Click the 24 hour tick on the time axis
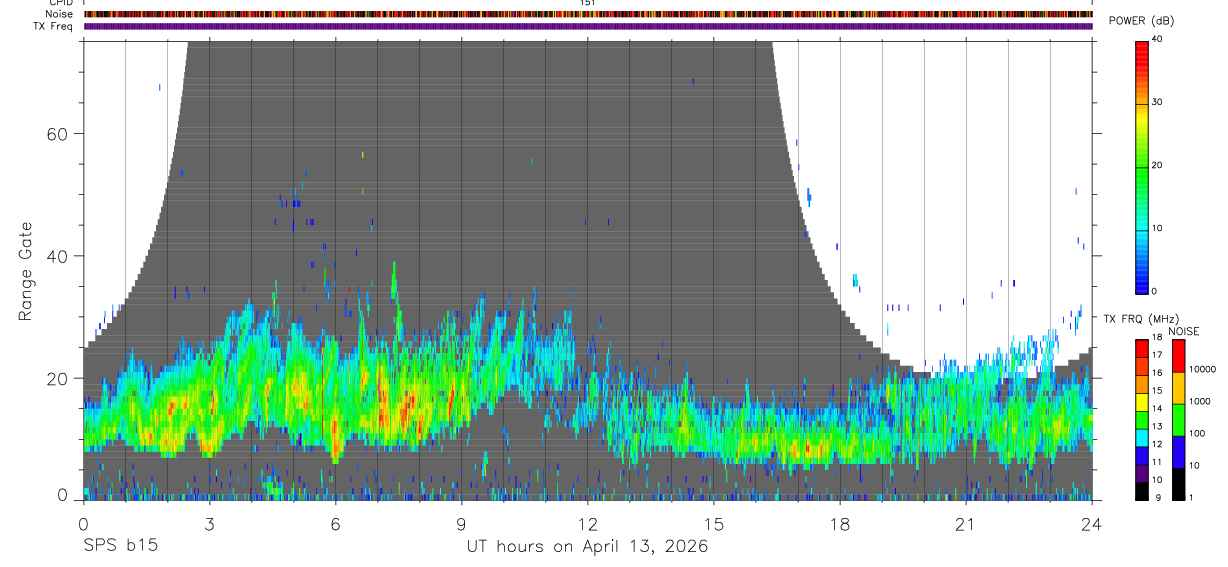This screenshot has width=1228, height=567. point(1091,524)
